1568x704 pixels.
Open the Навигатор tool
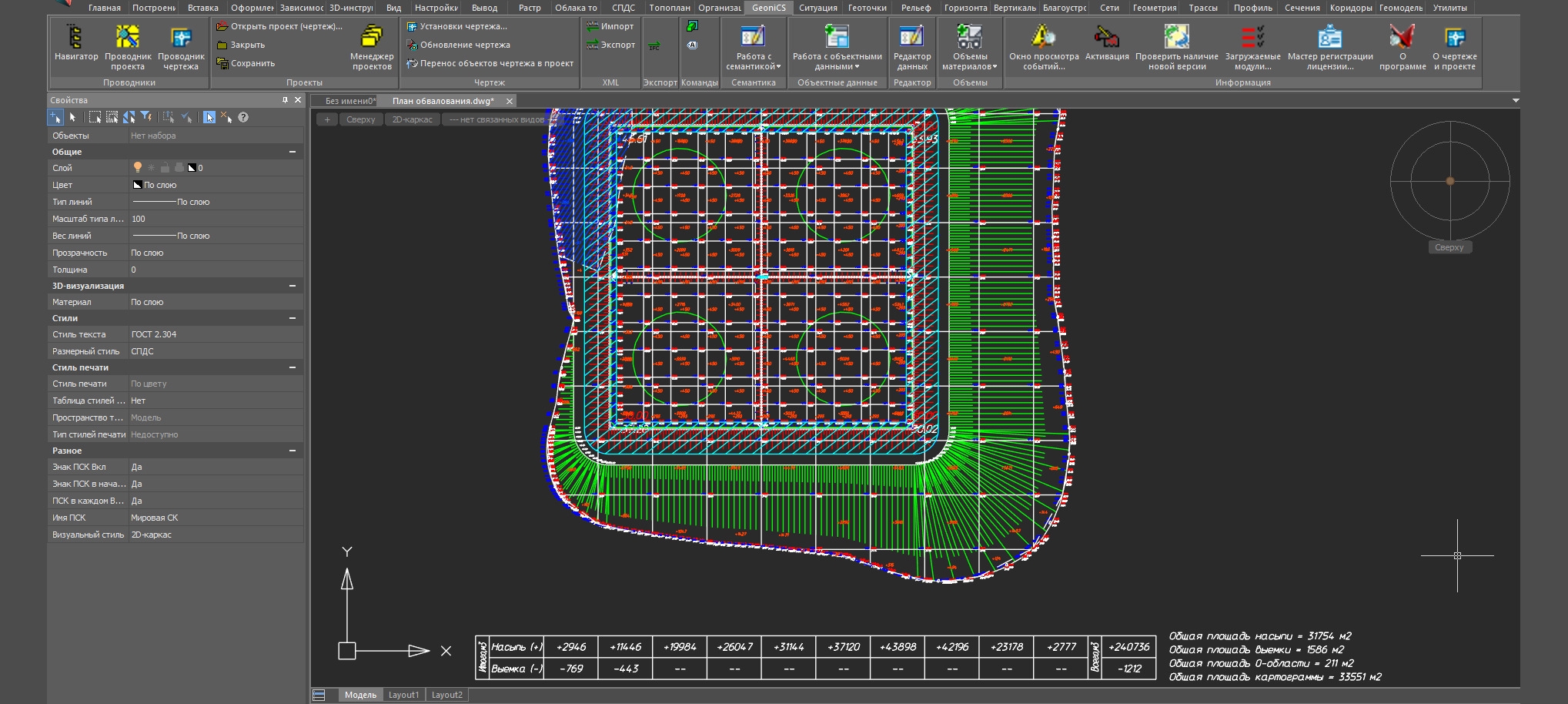(76, 45)
